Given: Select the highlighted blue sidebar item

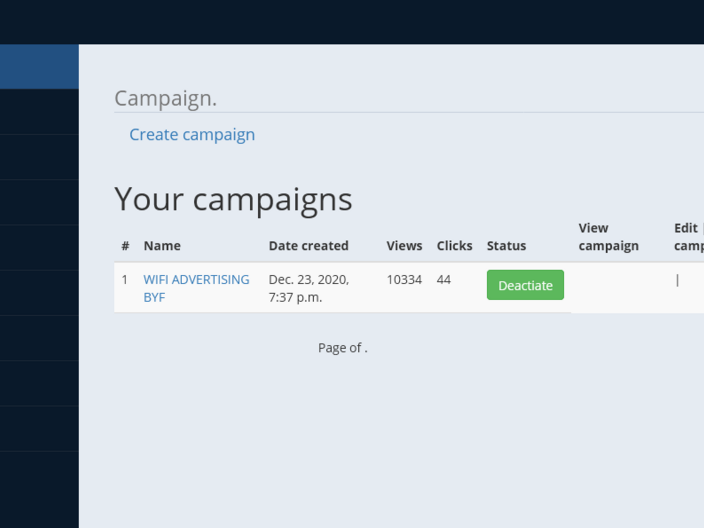Looking at the screenshot, I should click(x=39, y=67).
